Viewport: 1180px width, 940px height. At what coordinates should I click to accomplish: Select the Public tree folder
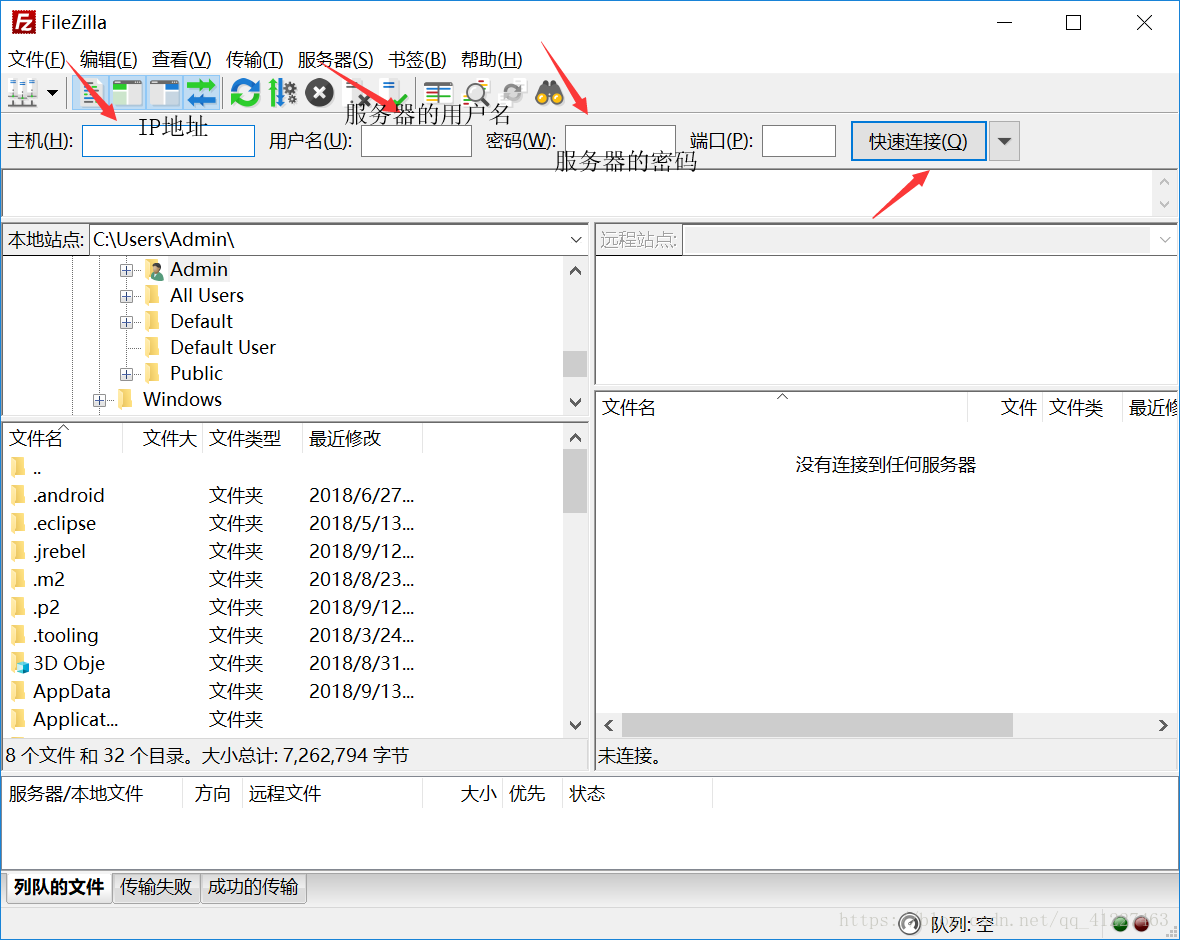[x=196, y=373]
